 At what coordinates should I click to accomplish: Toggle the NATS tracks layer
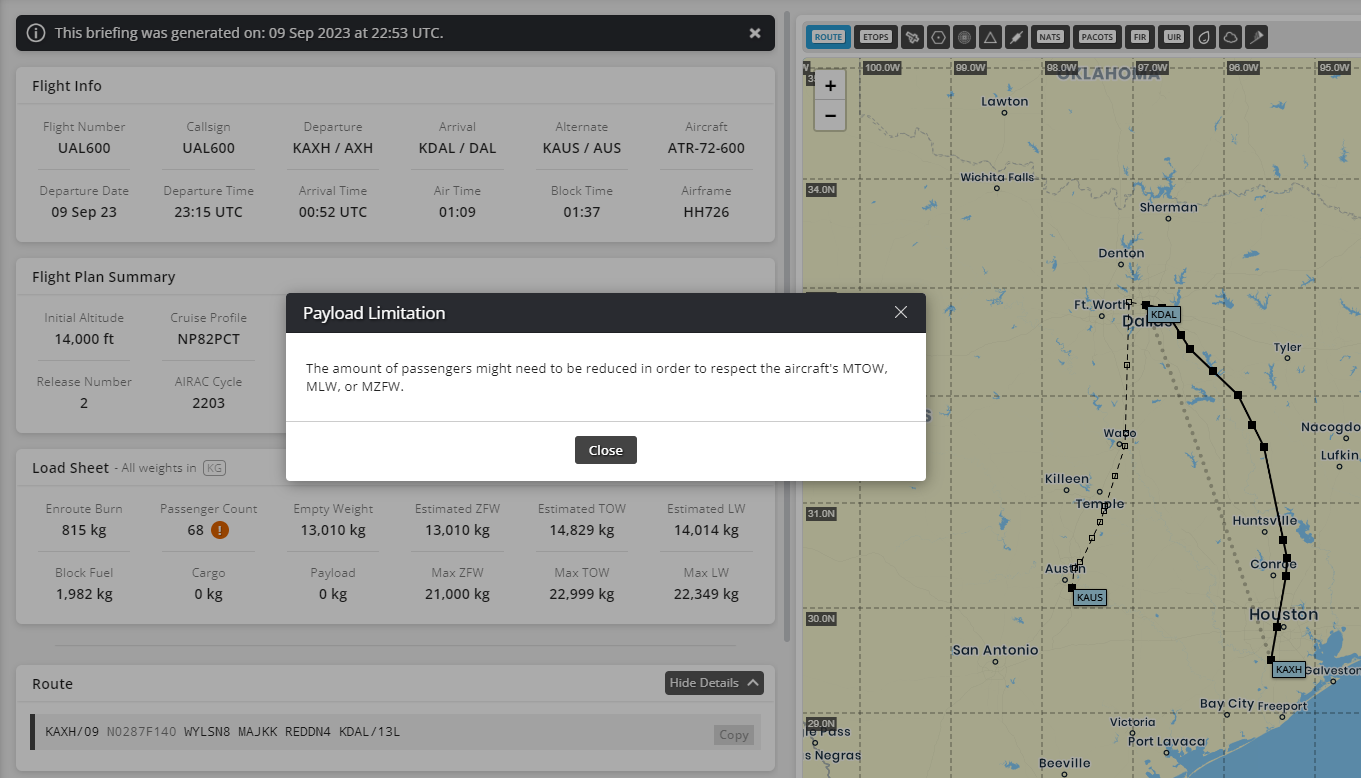1050,37
